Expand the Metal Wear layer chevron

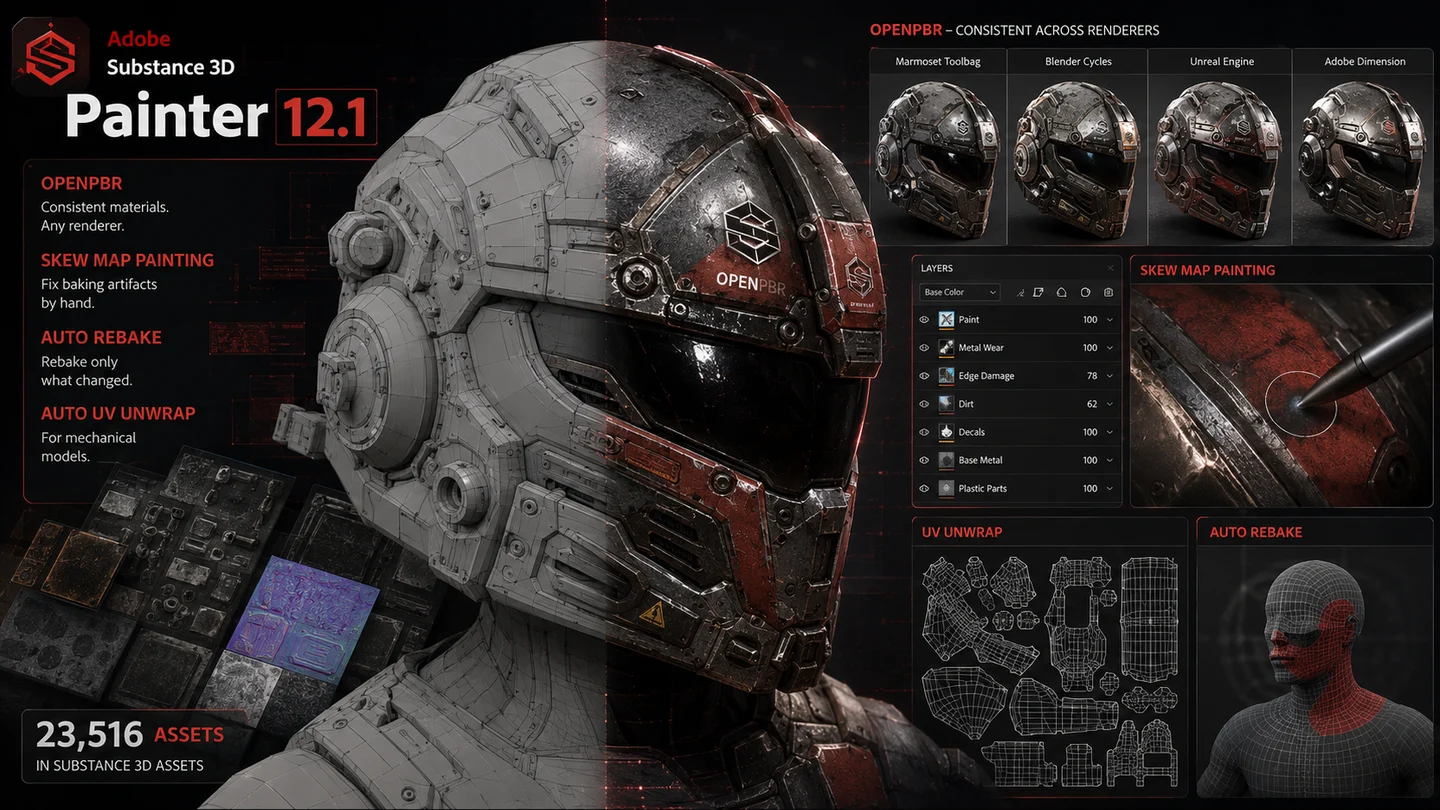click(x=1110, y=348)
